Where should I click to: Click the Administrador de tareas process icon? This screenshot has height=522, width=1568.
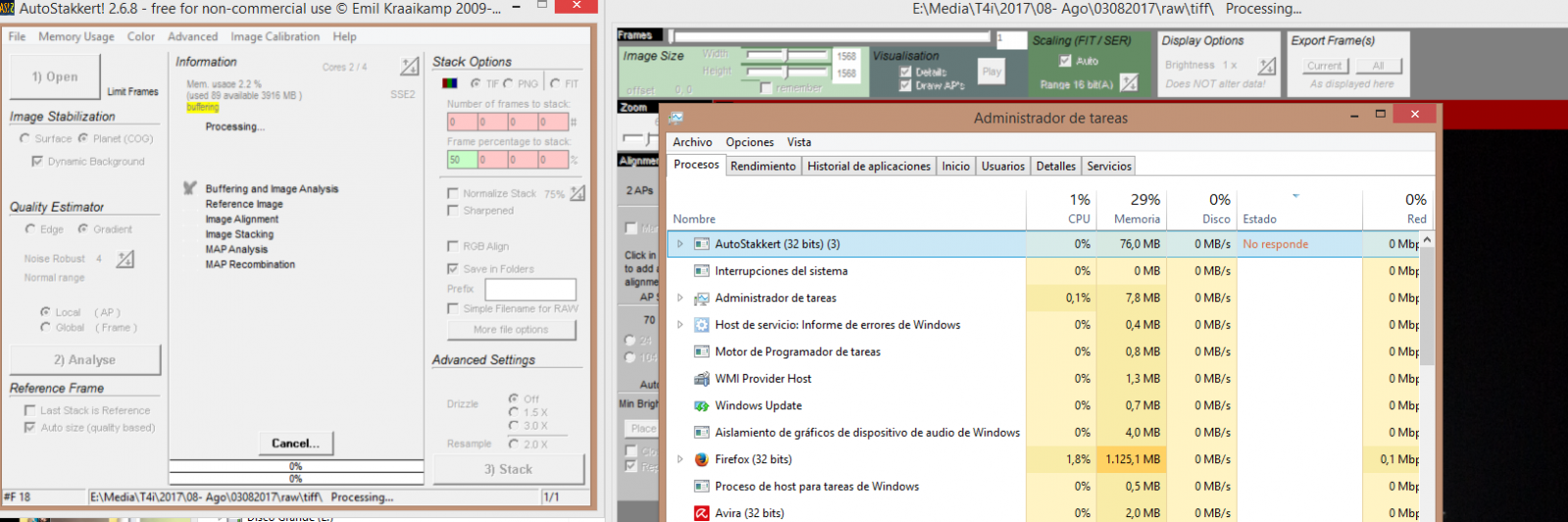[x=702, y=298]
